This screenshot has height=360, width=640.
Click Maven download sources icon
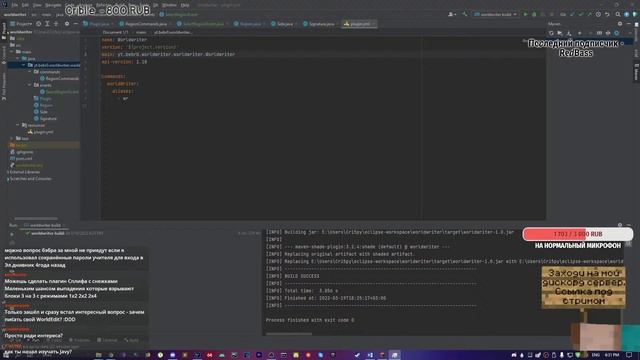(x=569, y=33)
